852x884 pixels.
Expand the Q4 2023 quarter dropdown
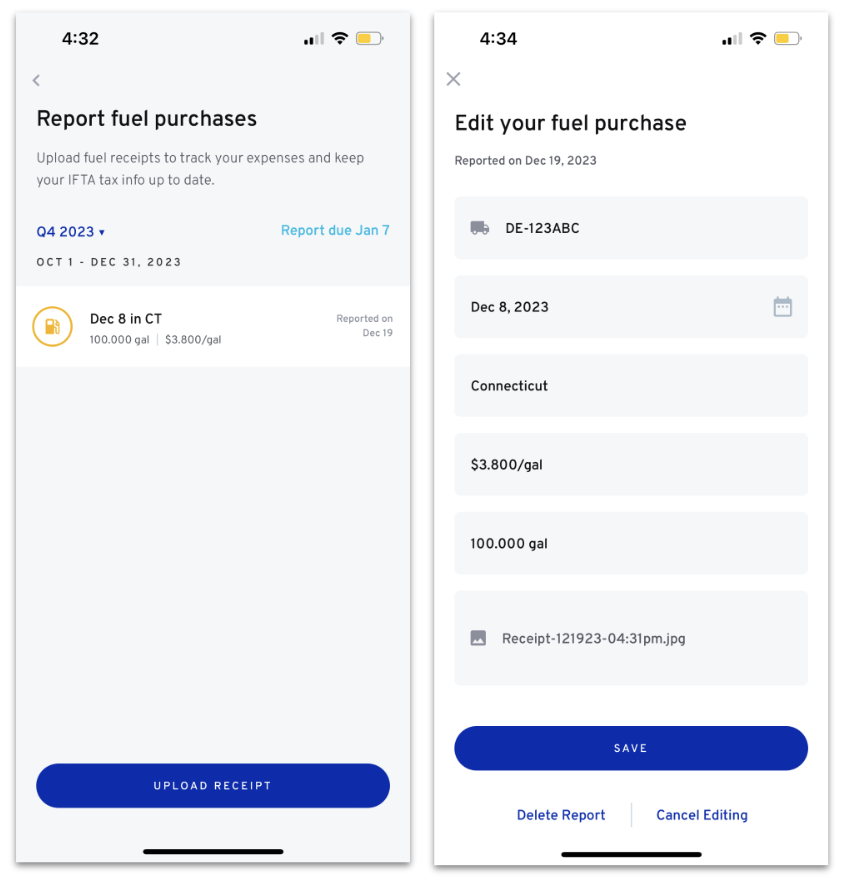coord(70,232)
